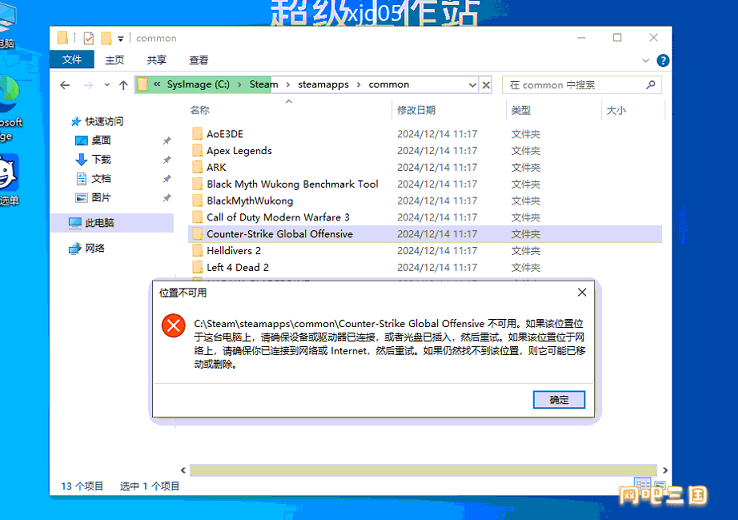
Task: Click the search magnifier icon
Action: [x=650, y=85]
